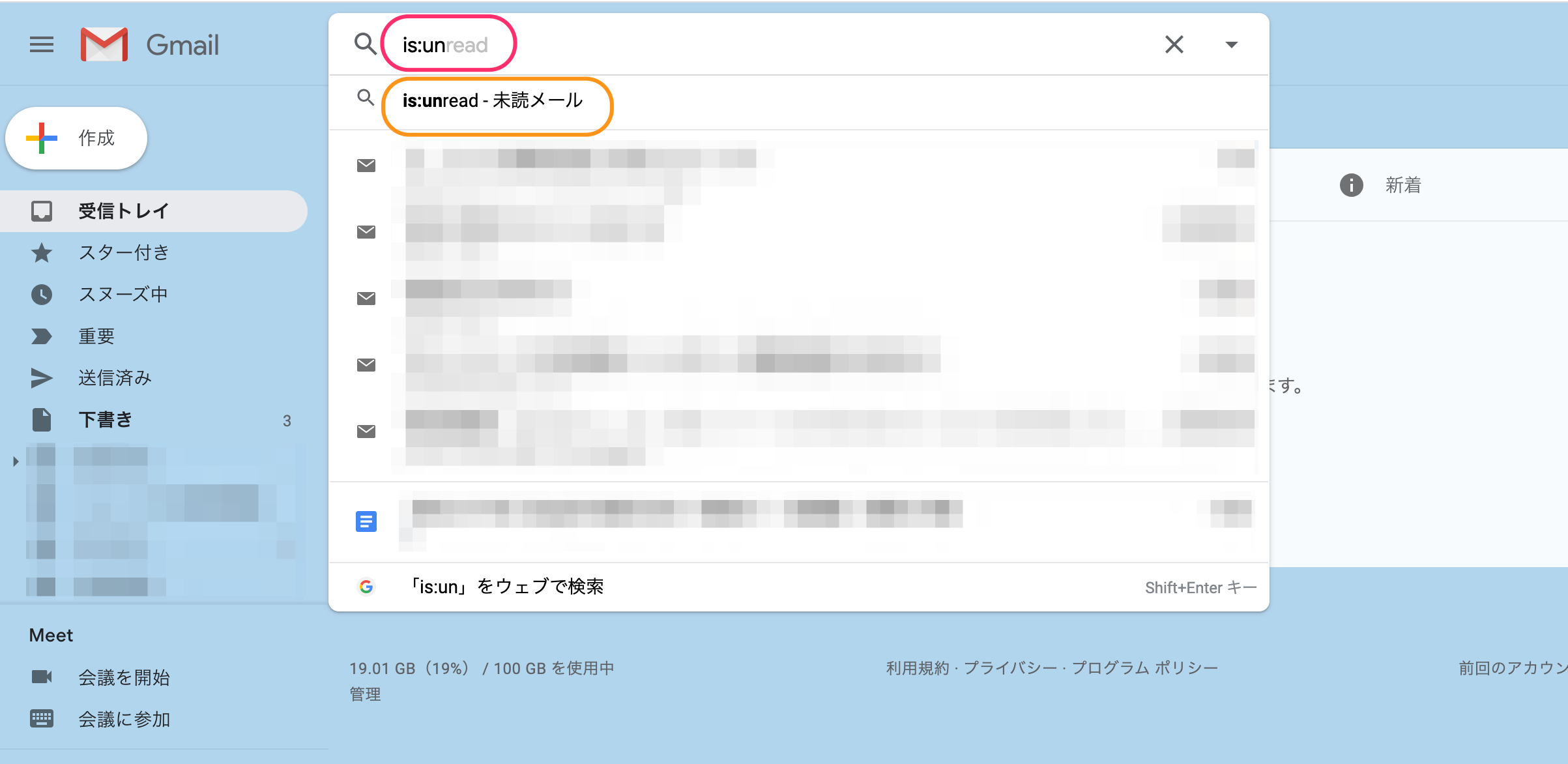This screenshot has width=1568, height=764.
Task: Click the snooze clock icon
Action: 42,294
